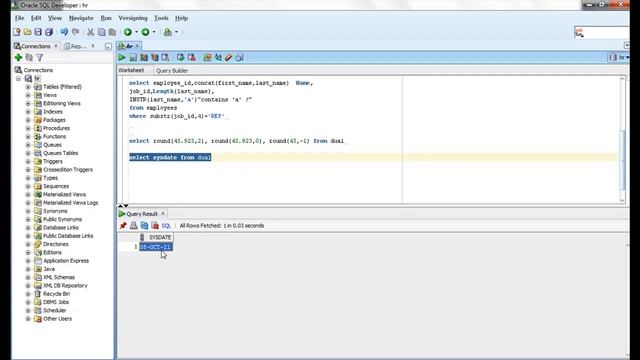Open the dropdown arrow beside Forward icon
Screen dimensions: 640x360
click(154, 32)
